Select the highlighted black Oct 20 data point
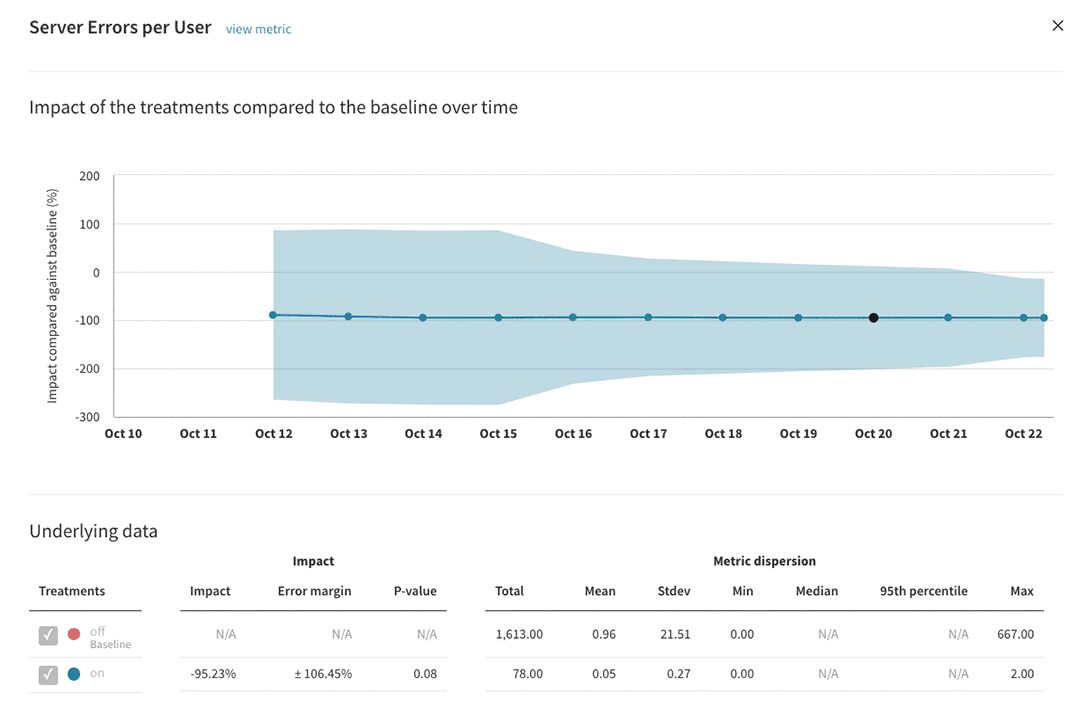The height and width of the screenshot is (722, 1080). point(873,318)
